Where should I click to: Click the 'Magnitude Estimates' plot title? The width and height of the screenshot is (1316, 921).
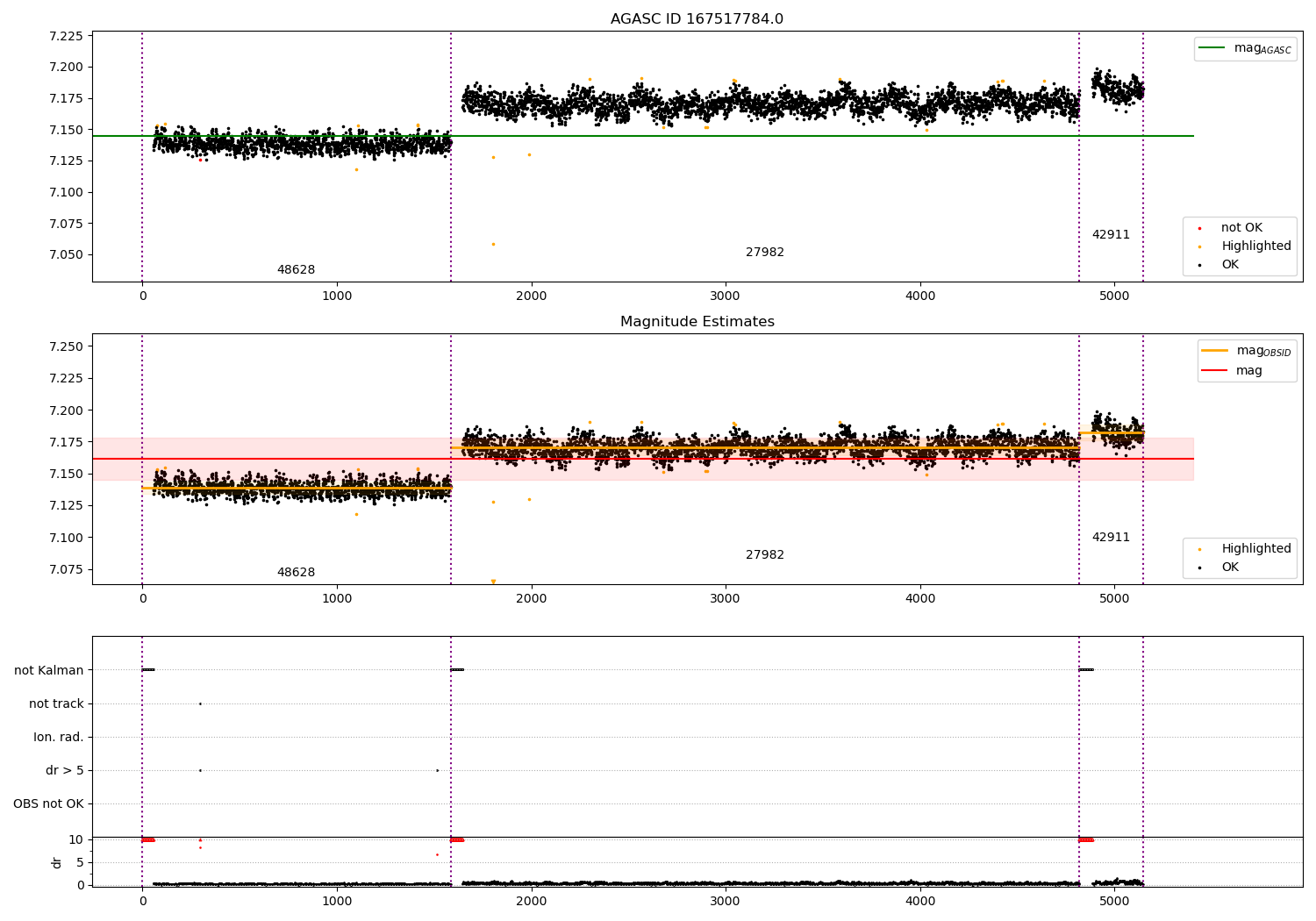click(697, 322)
